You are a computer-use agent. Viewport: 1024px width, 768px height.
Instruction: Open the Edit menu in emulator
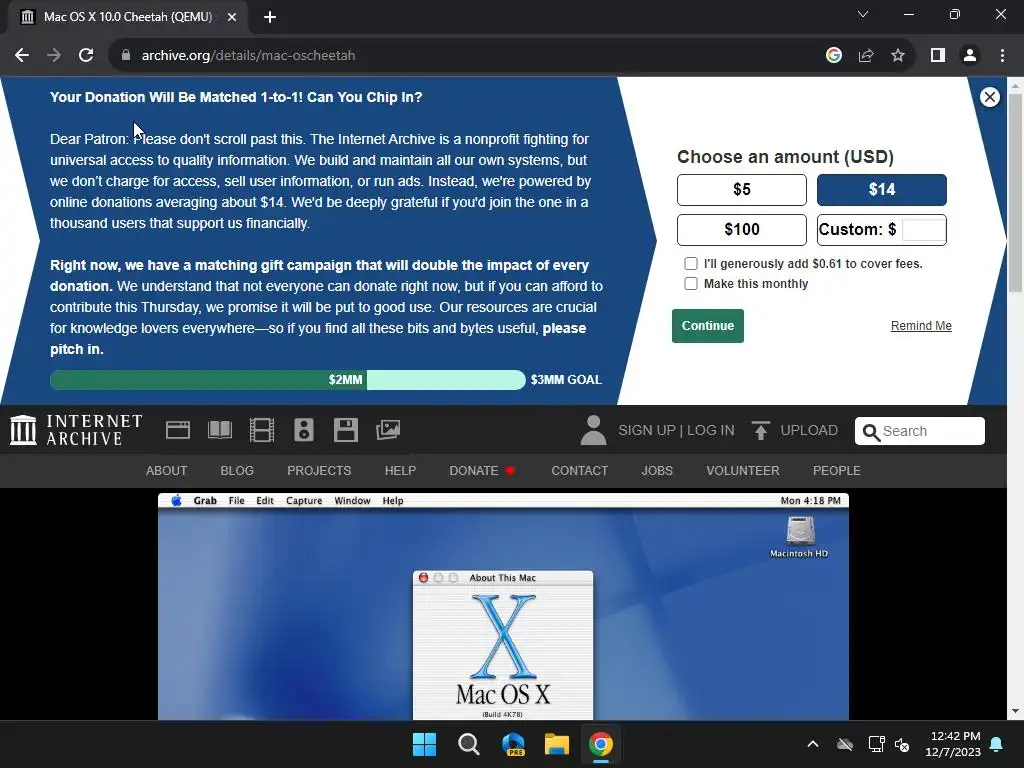click(264, 500)
